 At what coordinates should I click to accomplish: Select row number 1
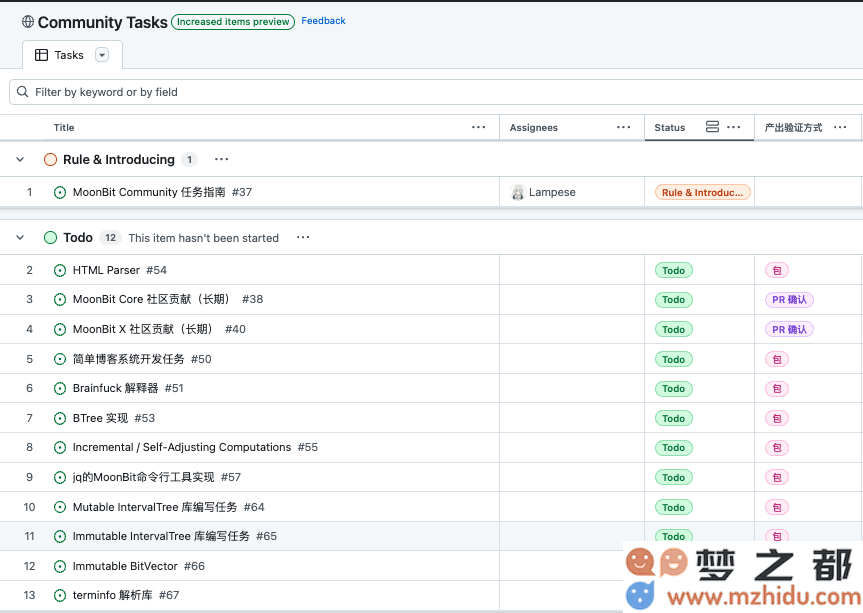pos(29,192)
